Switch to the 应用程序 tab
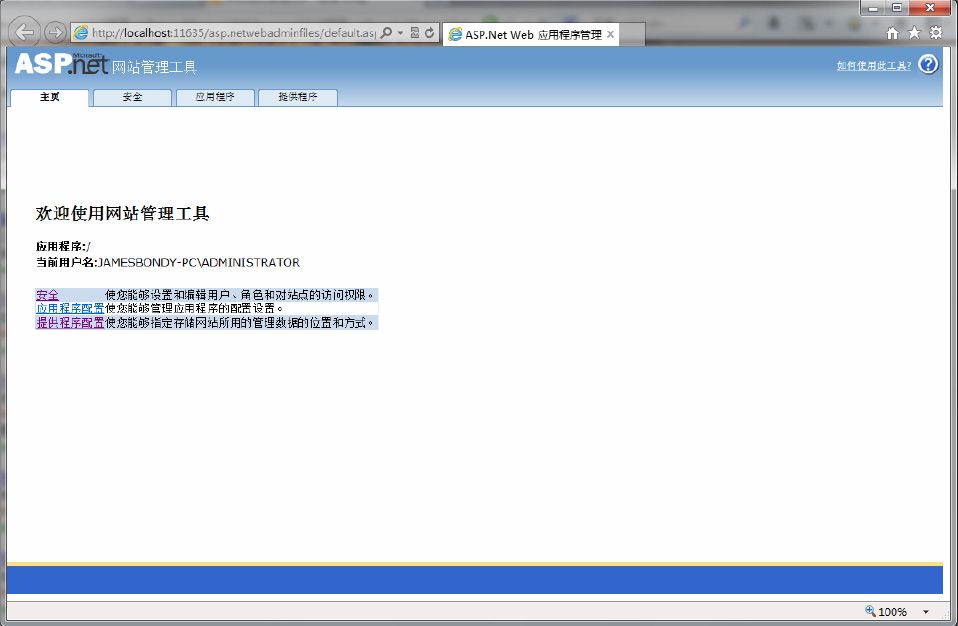 coord(215,97)
